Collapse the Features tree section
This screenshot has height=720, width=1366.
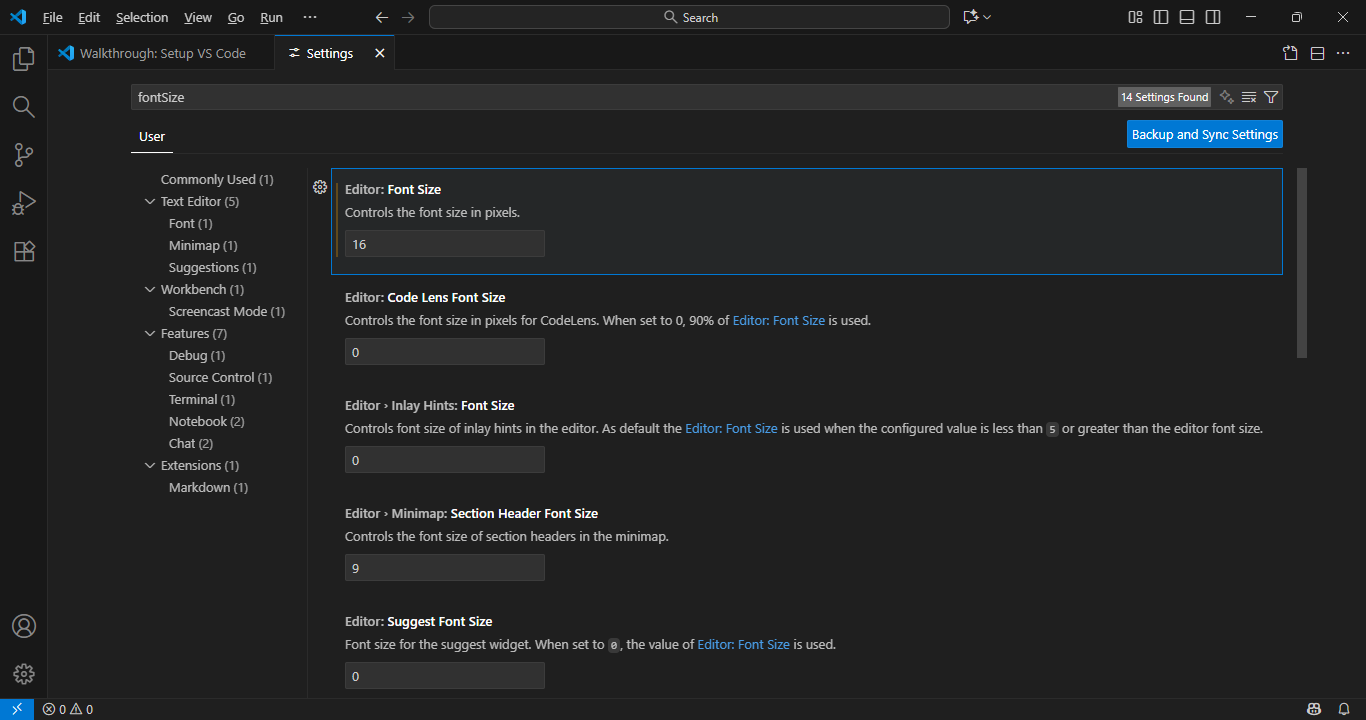coord(150,334)
